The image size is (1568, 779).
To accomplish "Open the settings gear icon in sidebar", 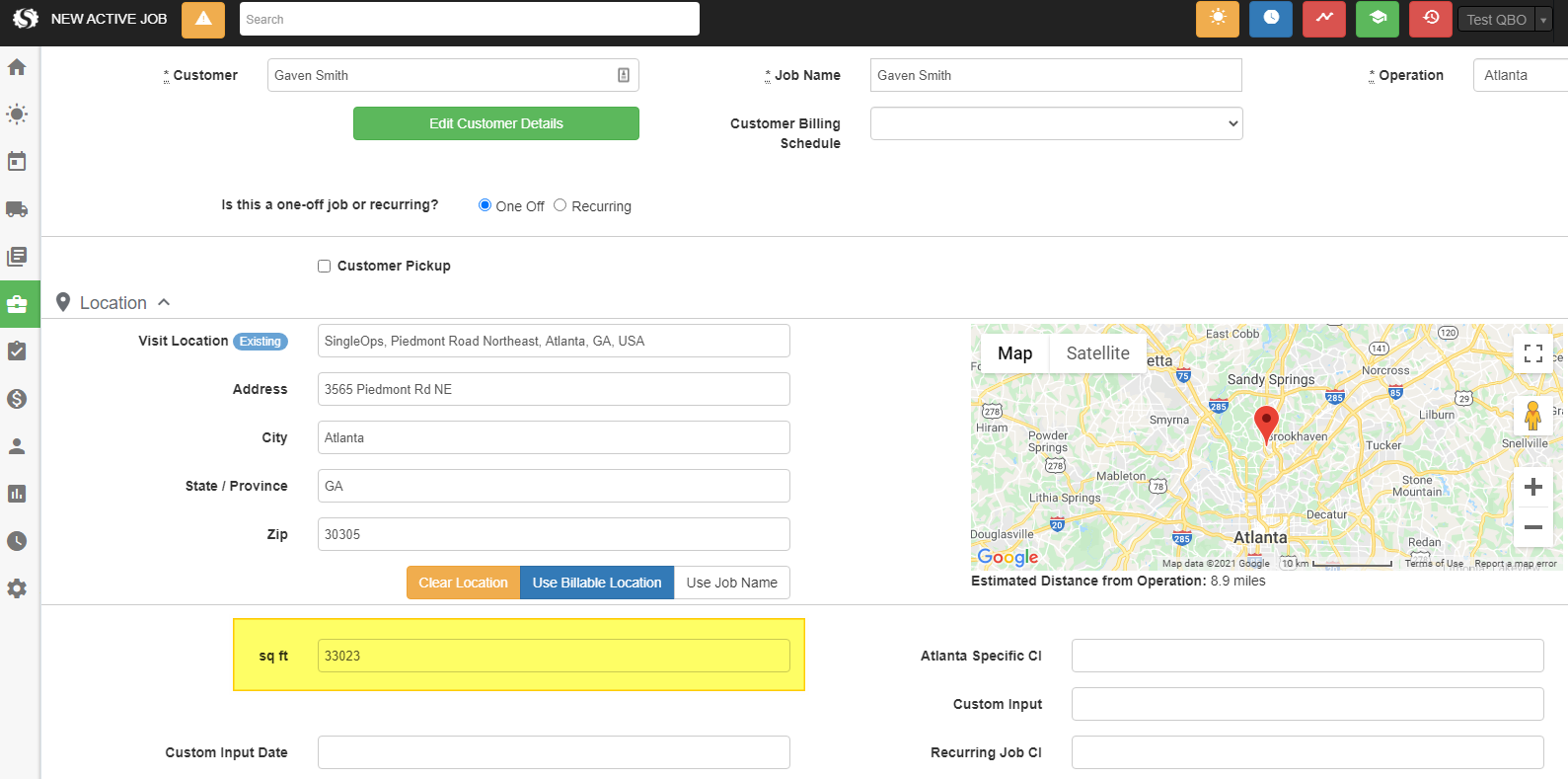I will [17, 588].
